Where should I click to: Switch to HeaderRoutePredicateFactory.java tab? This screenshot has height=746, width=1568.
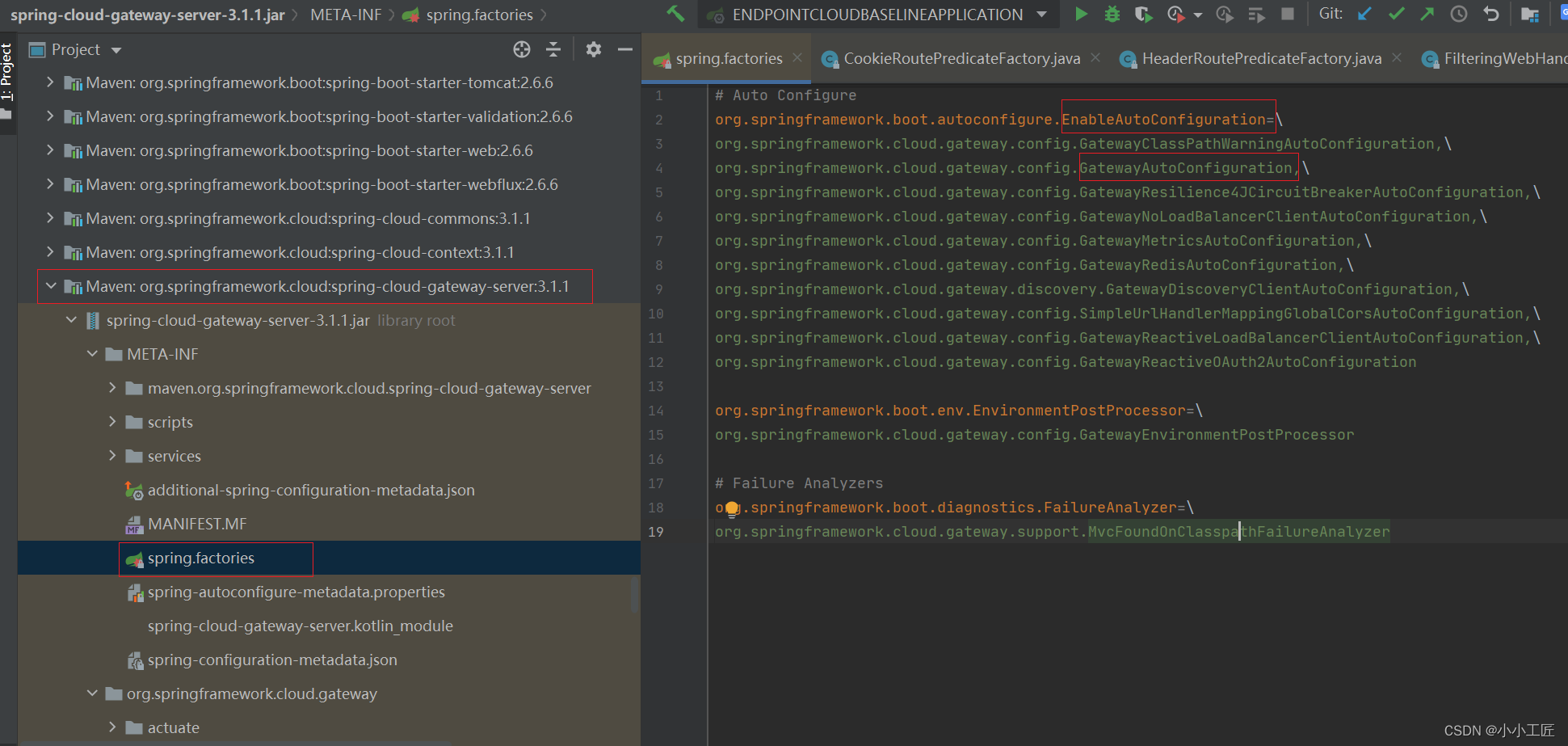(x=1261, y=58)
